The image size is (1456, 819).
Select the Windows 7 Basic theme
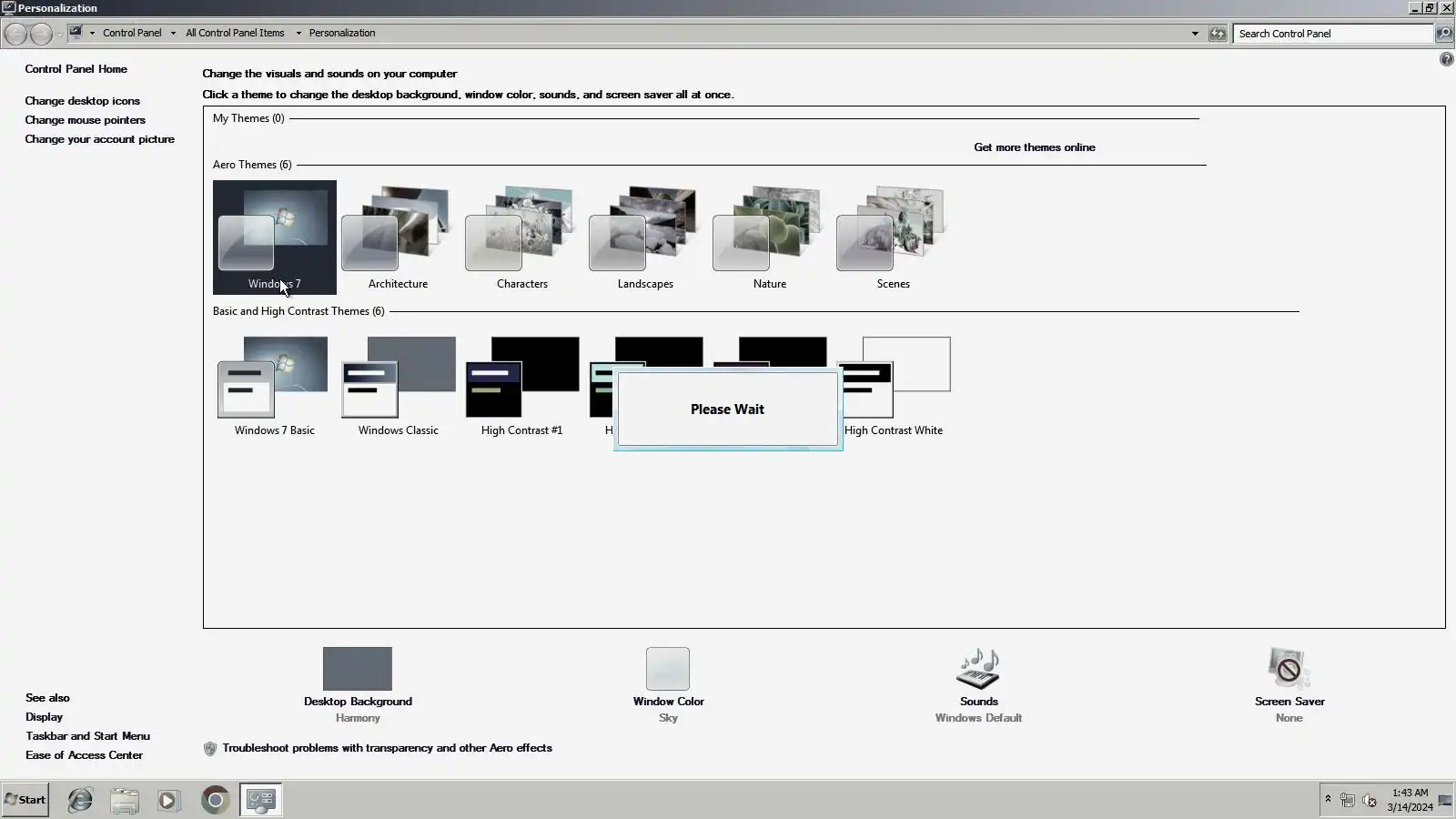(274, 386)
